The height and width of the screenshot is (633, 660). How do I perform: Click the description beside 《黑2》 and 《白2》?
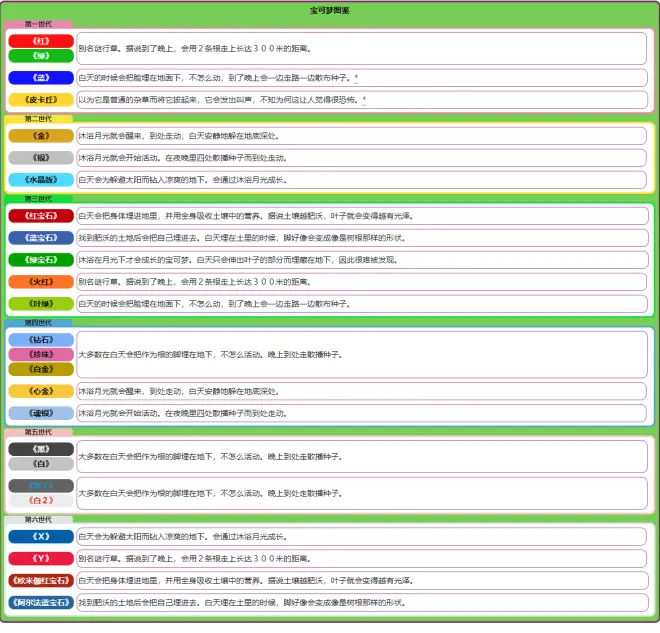tap(210, 493)
